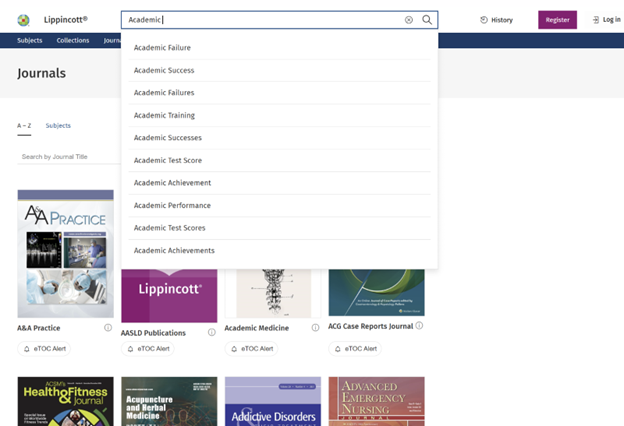624x426 pixels.
Task: Click the Lippincott logo icon
Action: click(24, 20)
